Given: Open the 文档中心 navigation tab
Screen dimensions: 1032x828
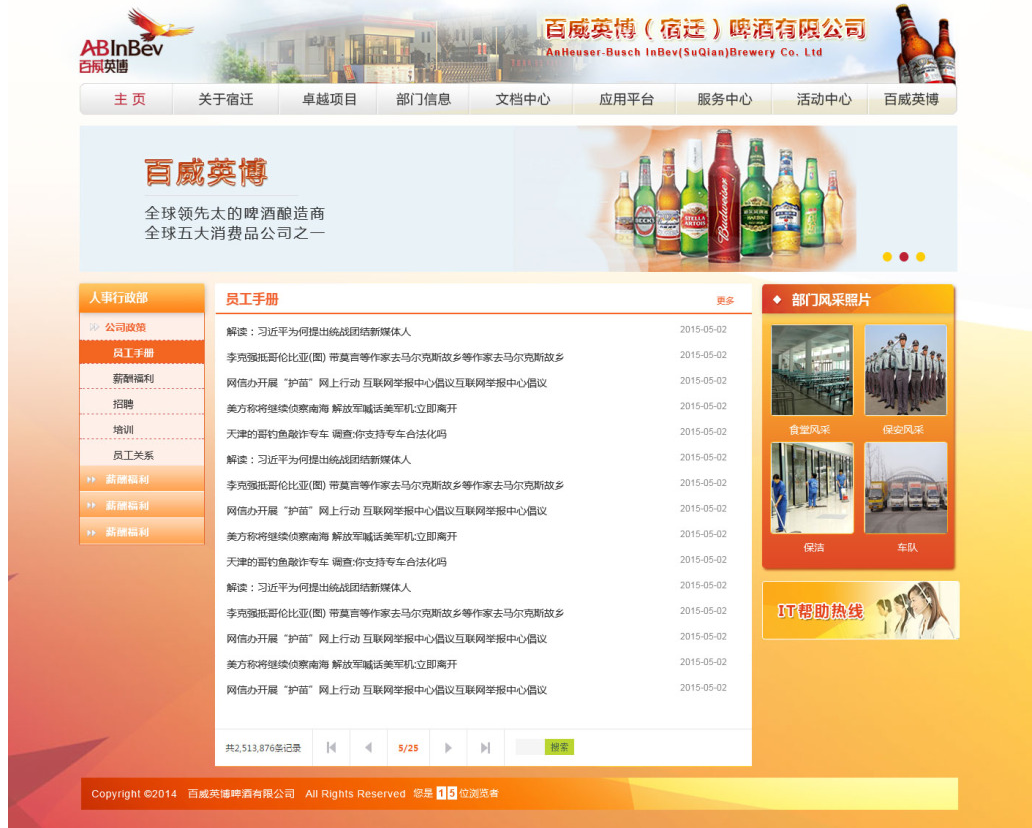Looking at the screenshot, I should 522,99.
